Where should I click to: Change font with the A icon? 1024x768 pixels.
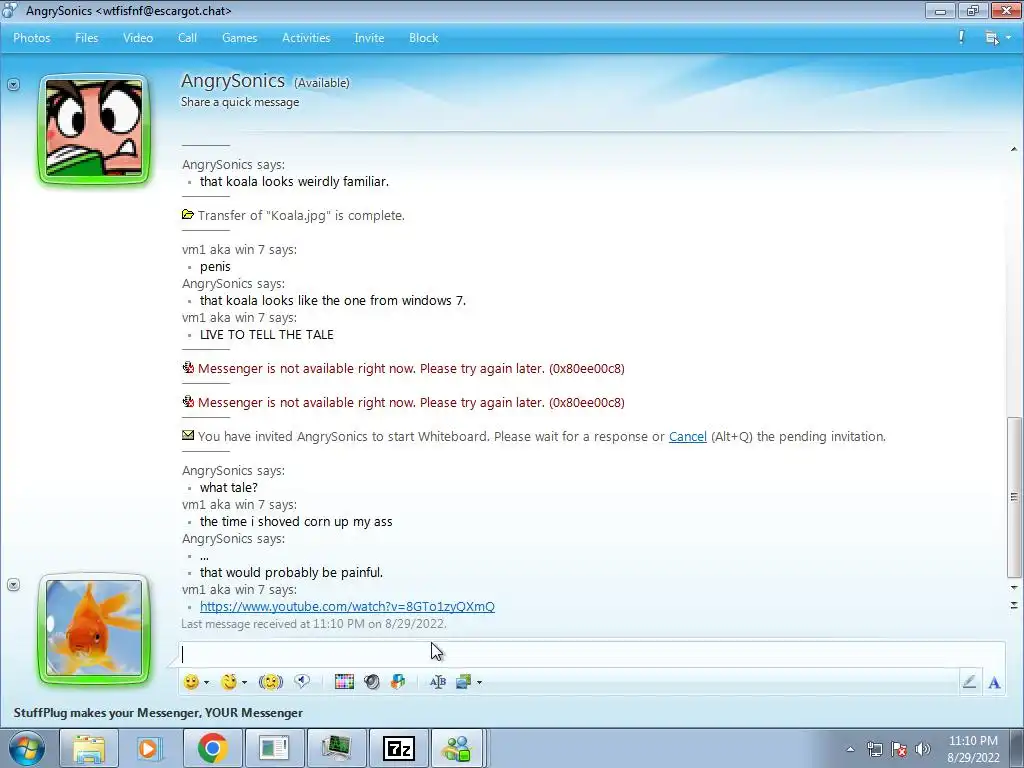point(994,682)
